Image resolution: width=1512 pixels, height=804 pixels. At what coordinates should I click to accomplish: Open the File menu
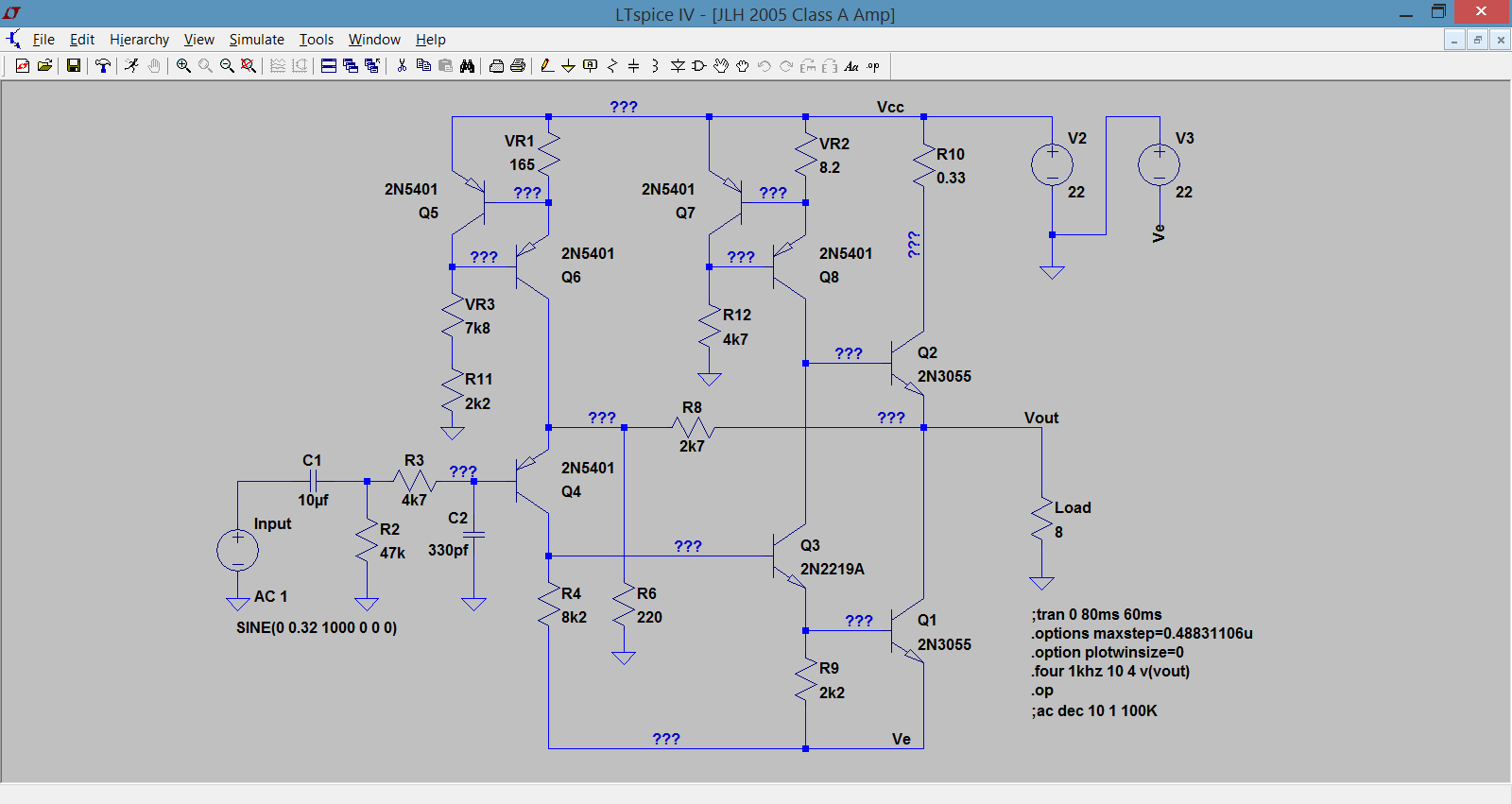[43, 40]
